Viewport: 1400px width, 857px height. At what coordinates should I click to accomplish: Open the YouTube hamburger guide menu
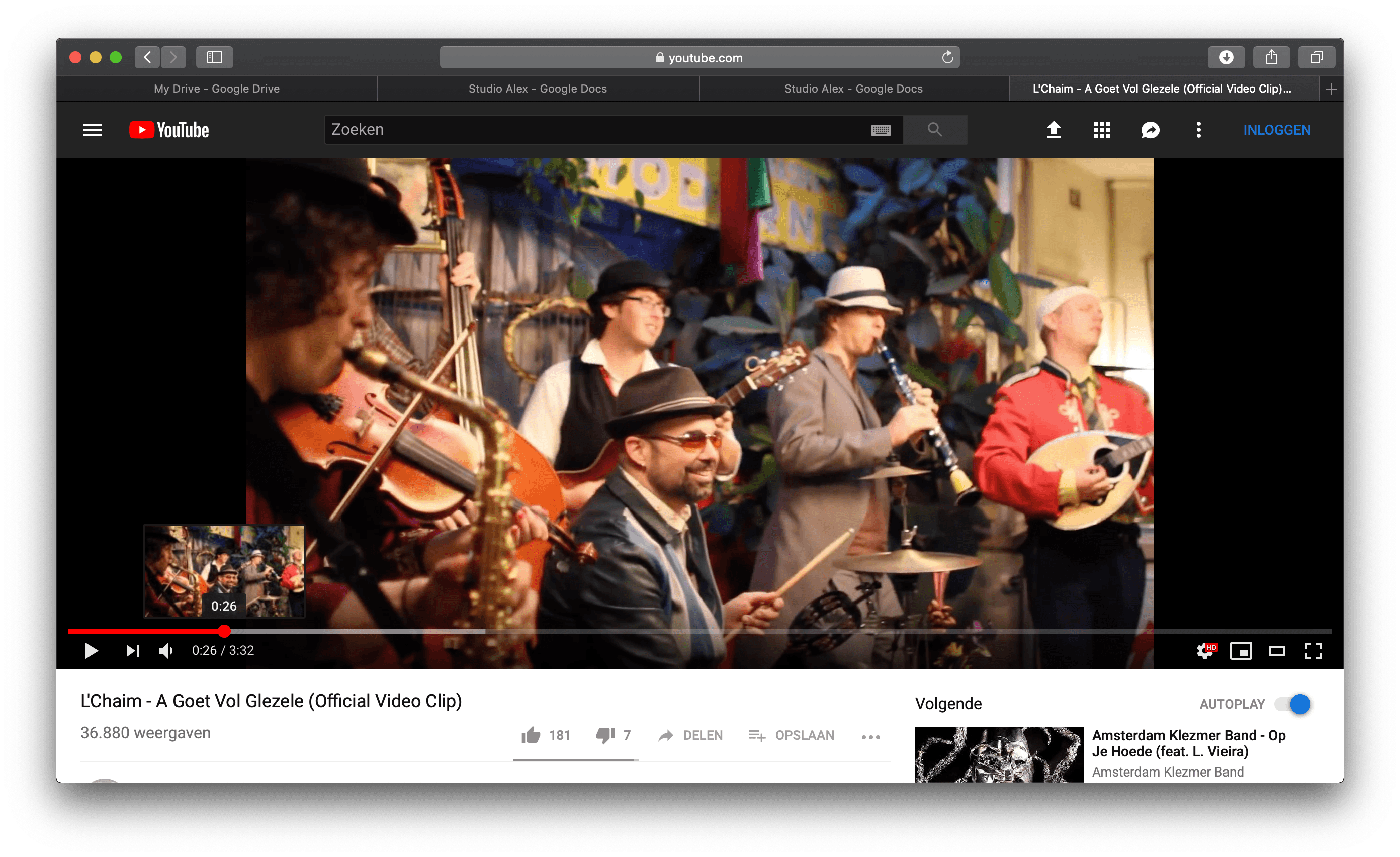[92, 130]
